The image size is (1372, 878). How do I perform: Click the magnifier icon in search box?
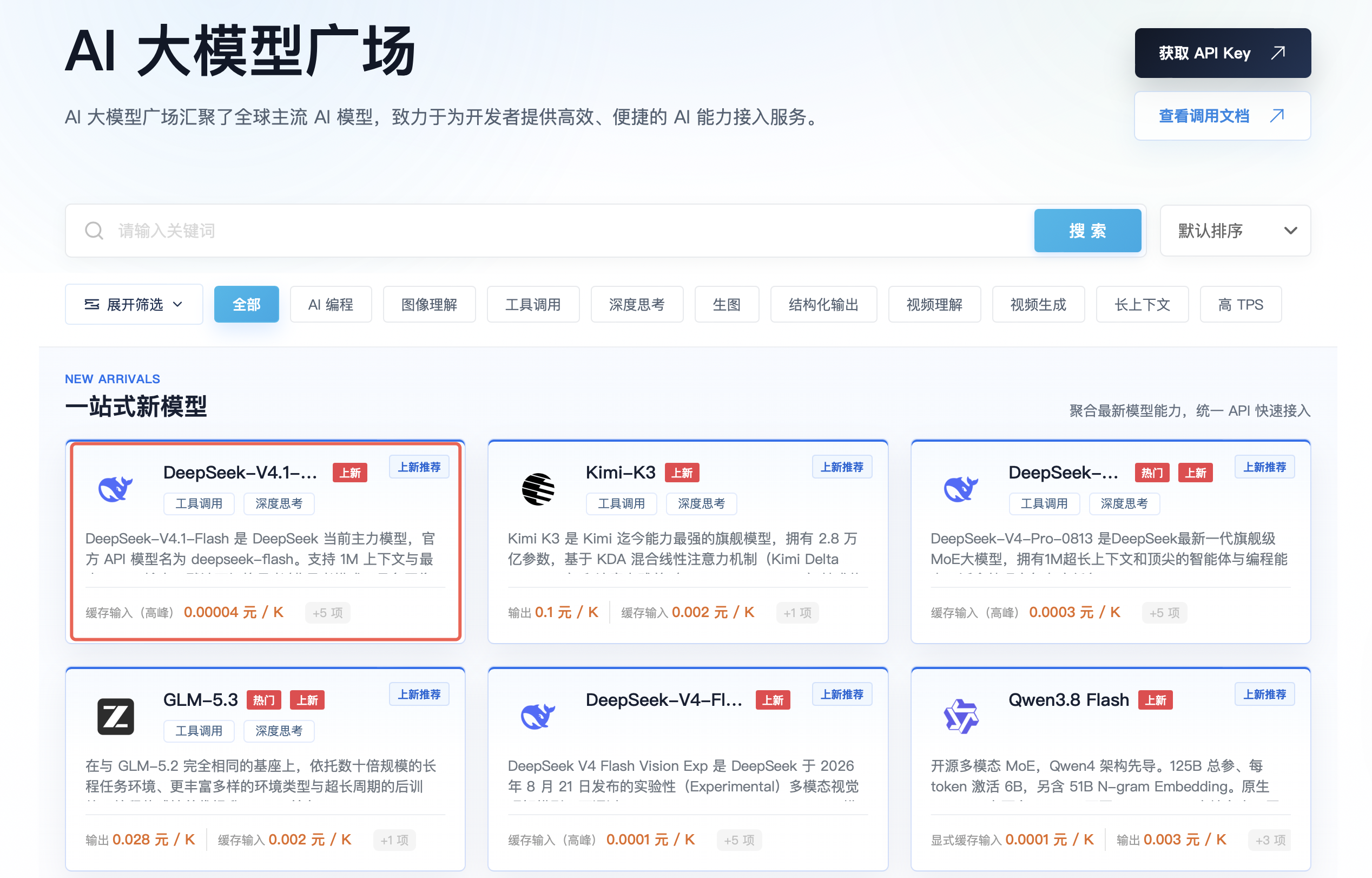tap(94, 231)
